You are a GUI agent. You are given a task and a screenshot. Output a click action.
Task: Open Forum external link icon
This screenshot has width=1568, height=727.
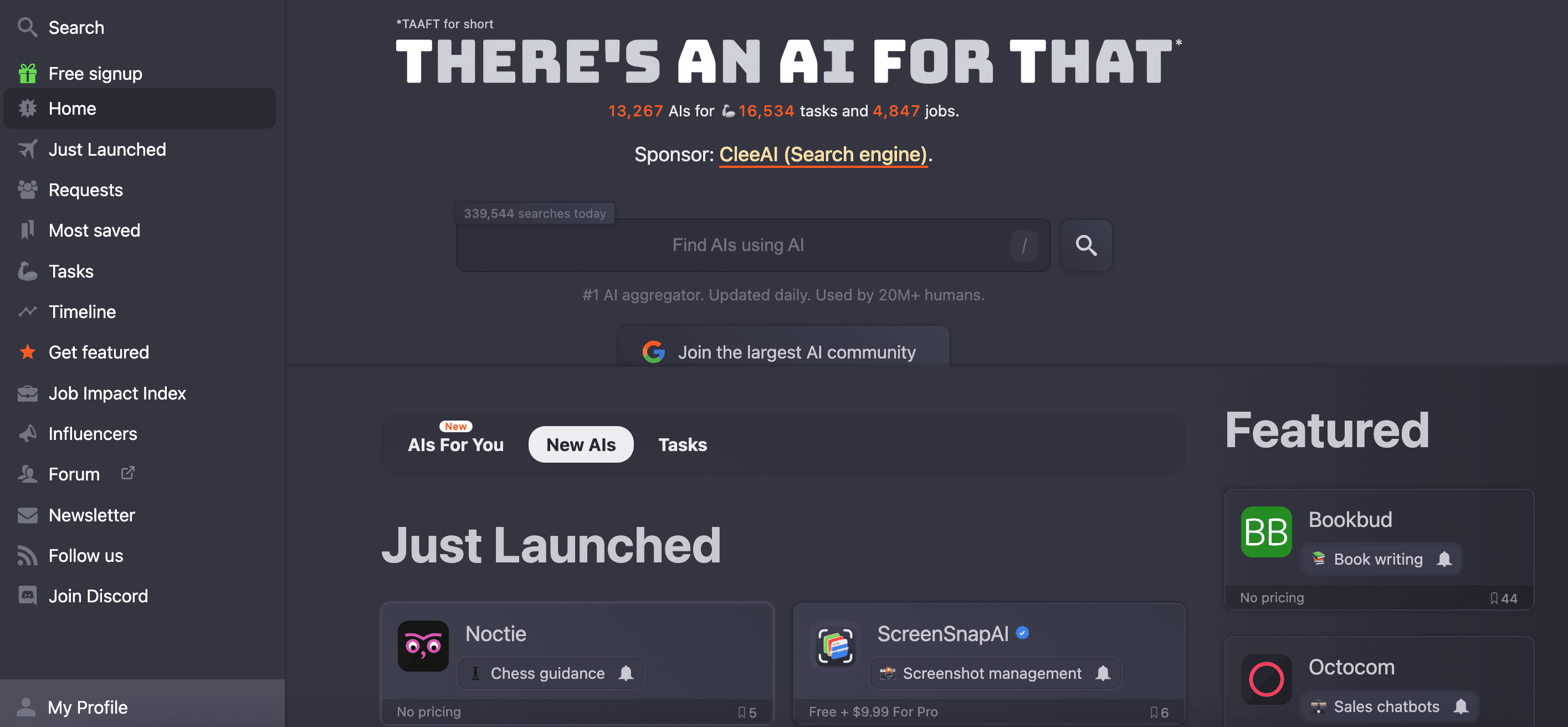tap(127, 473)
